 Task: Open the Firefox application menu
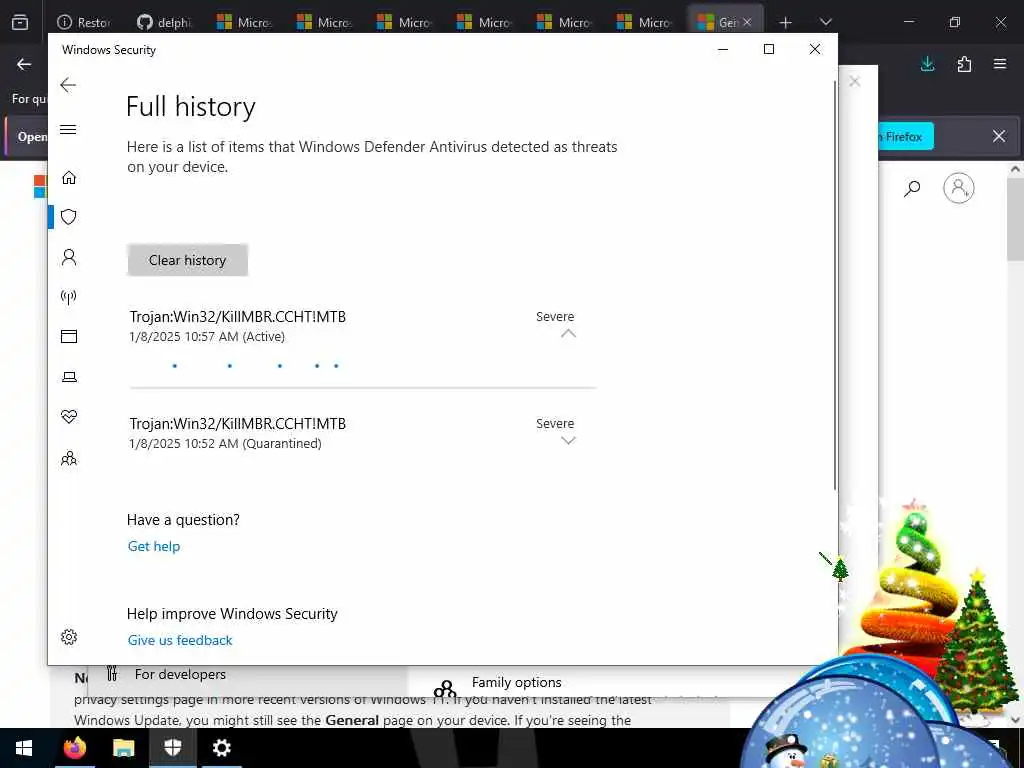(x=1000, y=64)
